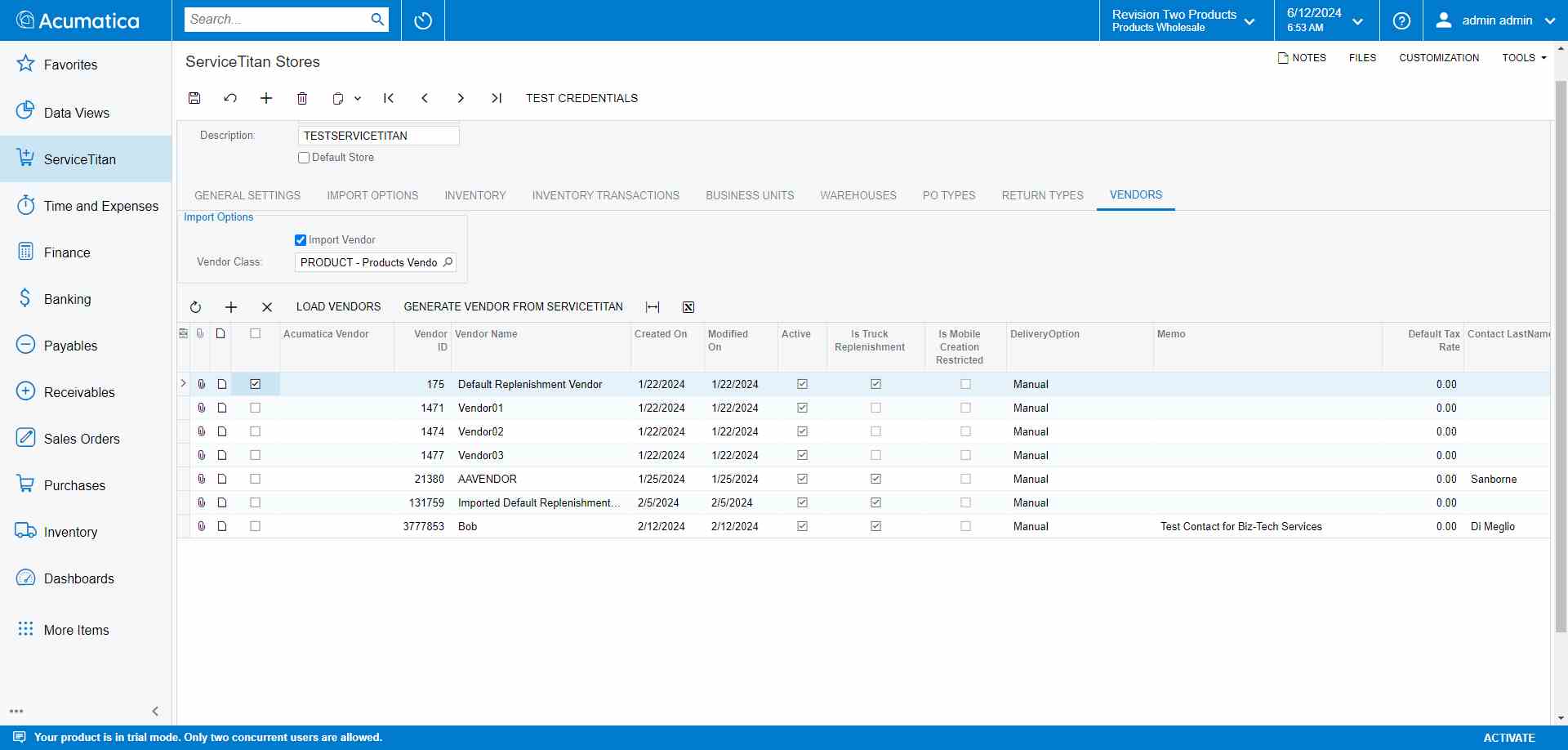The image size is (1568, 750).
Task: Open attachments for Bob row
Action: (201, 526)
